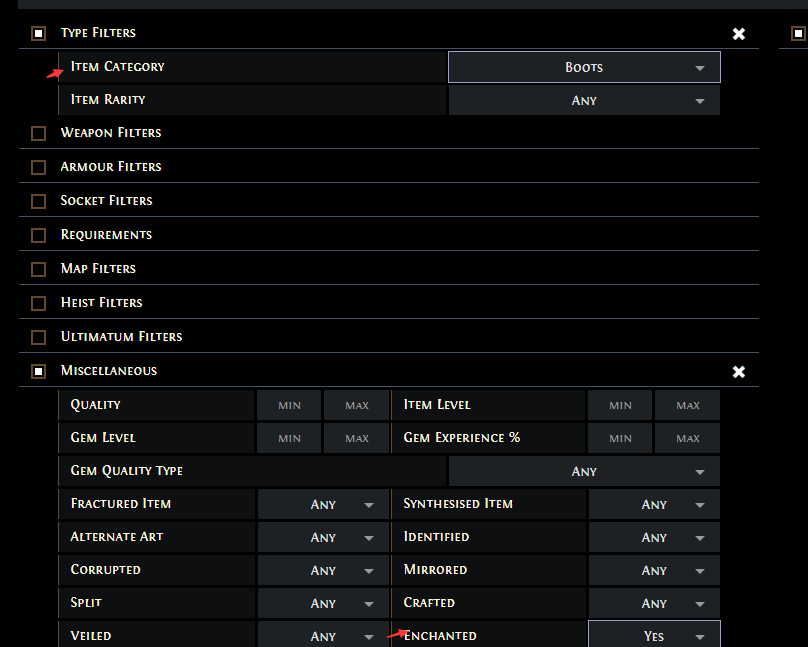Viewport: 808px width, 647px height.
Task: Open the Item Rarity dropdown
Action: [584, 100]
